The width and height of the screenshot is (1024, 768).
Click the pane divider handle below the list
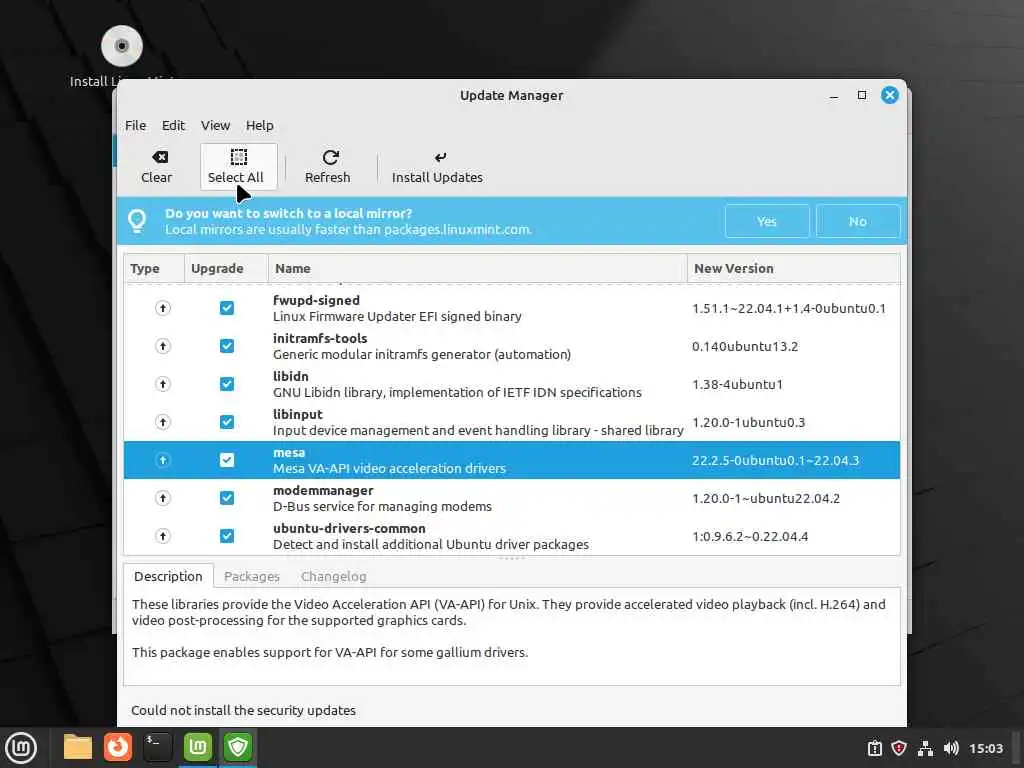tap(512, 559)
